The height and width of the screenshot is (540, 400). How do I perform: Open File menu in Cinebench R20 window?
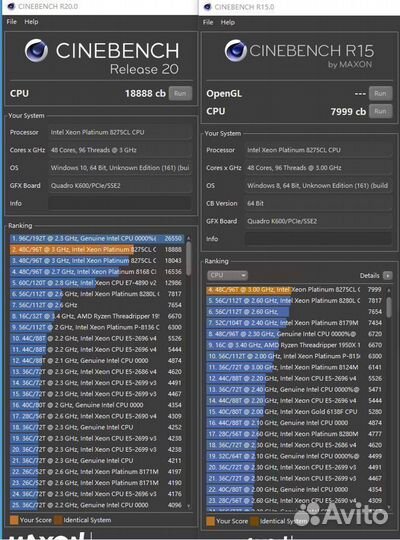(12, 22)
